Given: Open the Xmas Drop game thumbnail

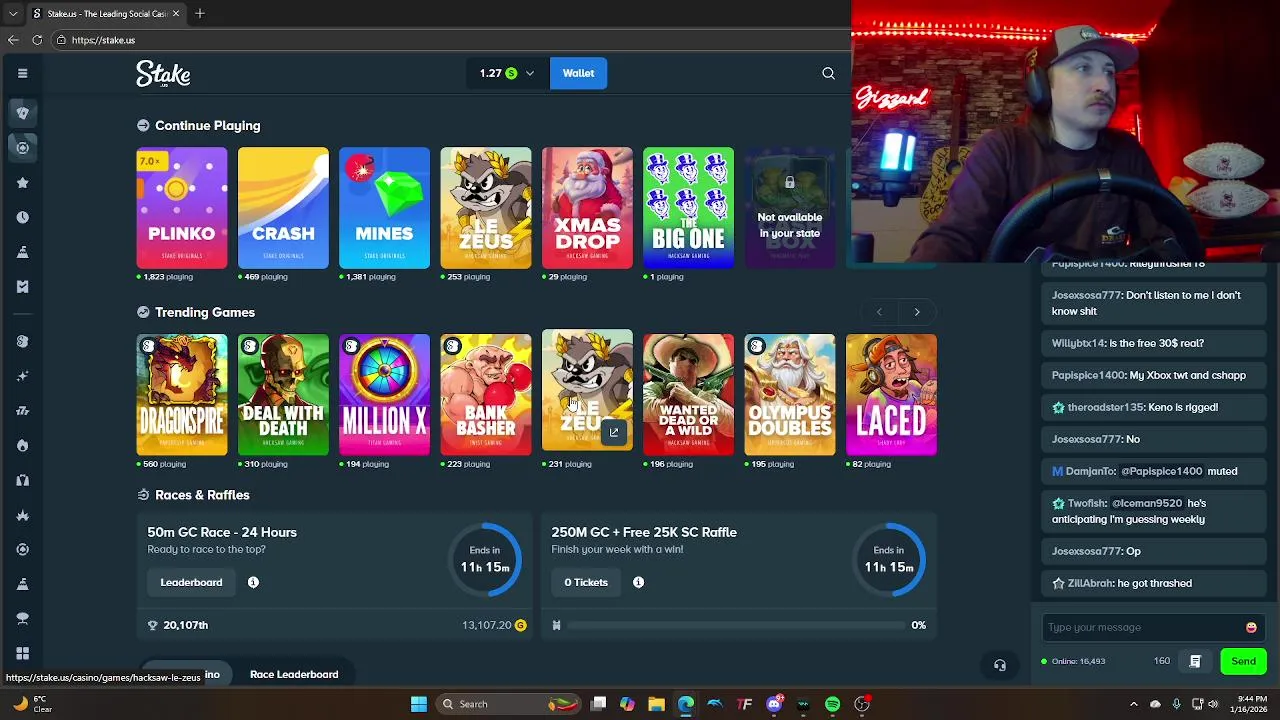Looking at the screenshot, I should pyautogui.click(x=587, y=208).
